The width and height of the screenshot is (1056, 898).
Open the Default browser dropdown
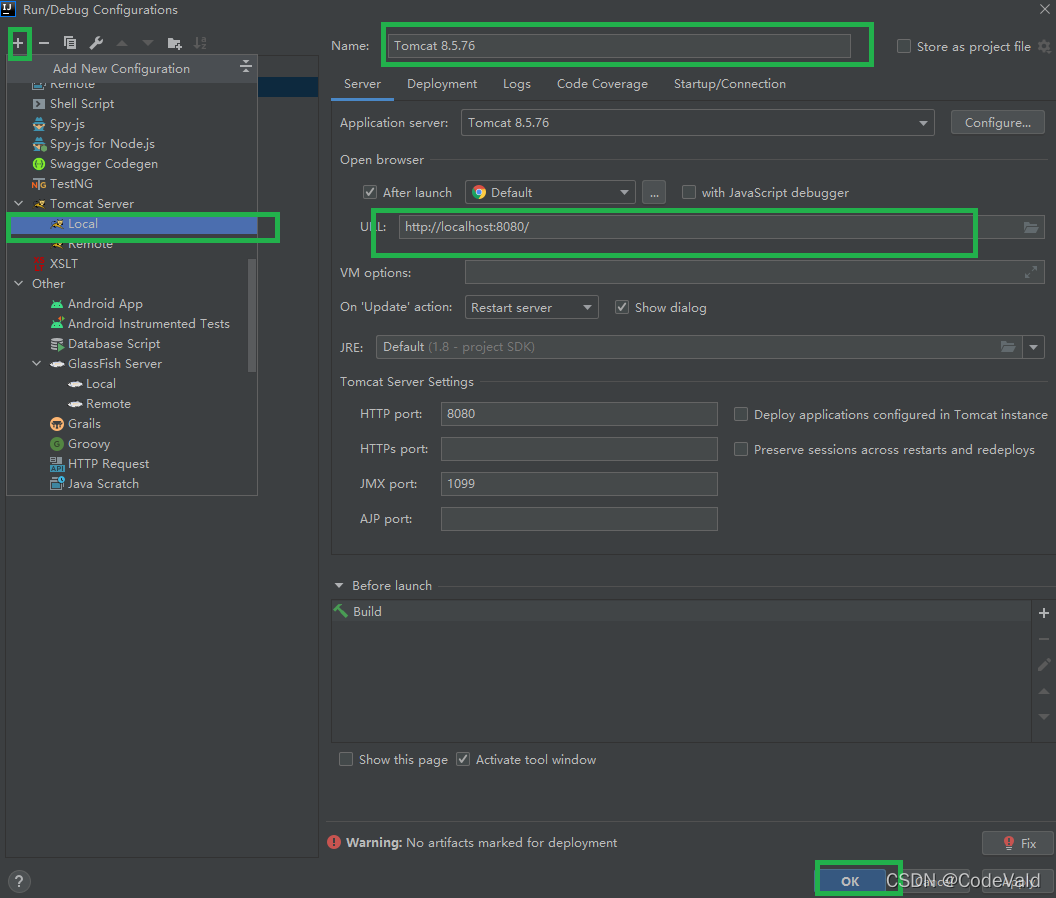click(550, 192)
